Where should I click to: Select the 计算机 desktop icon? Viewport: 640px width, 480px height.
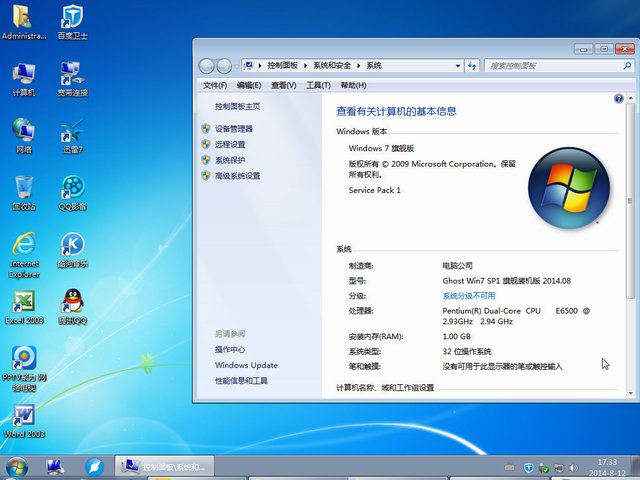coord(24,80)
